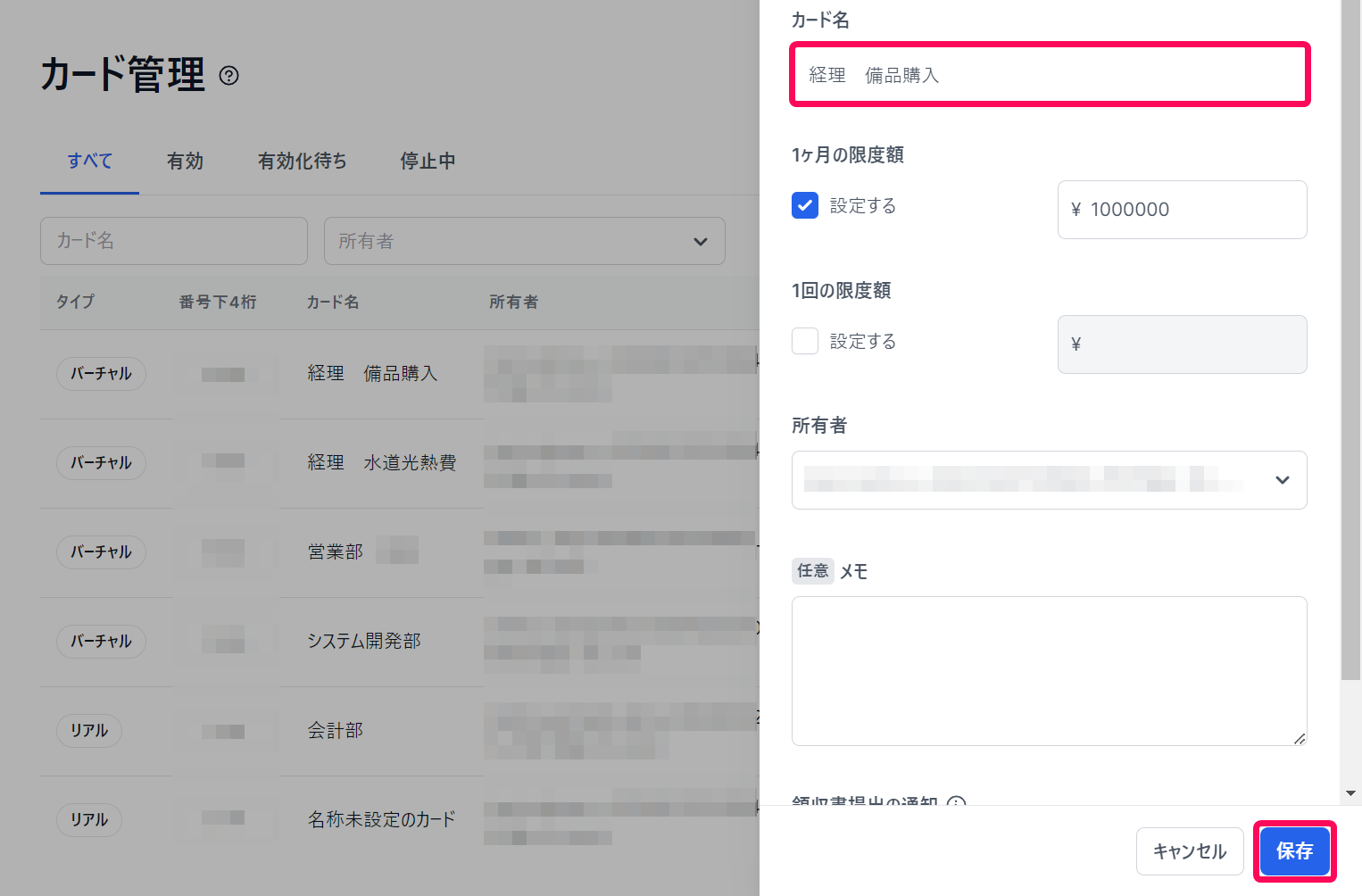Switch to the 有効化待ち tab
Image resolution: width=1362 pixels, height=896 pixels.
pyautogui.click(x=303, y=162)
